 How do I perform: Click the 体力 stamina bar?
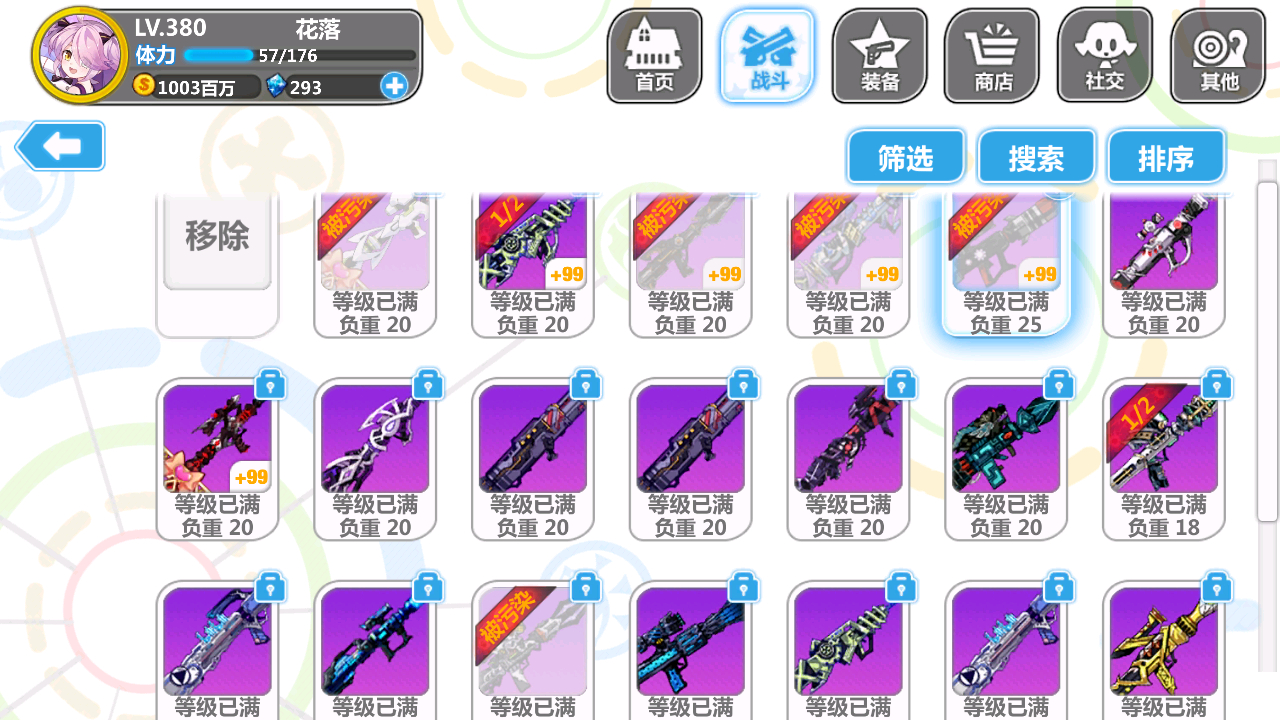pyautogui.click(x=300, y=56)
